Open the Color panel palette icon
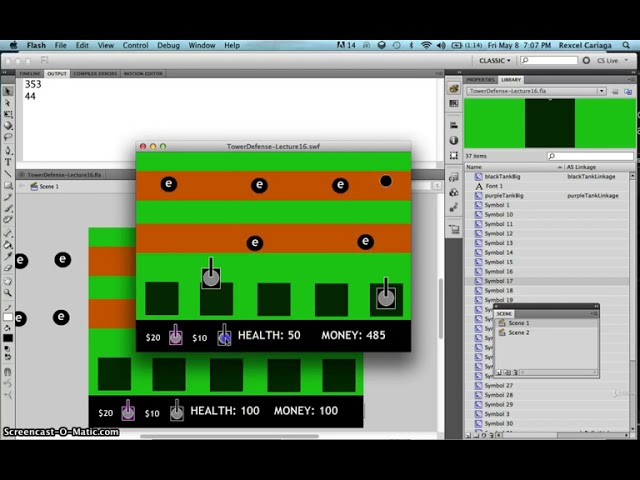The image size is (640, 480). pos(453,88)
